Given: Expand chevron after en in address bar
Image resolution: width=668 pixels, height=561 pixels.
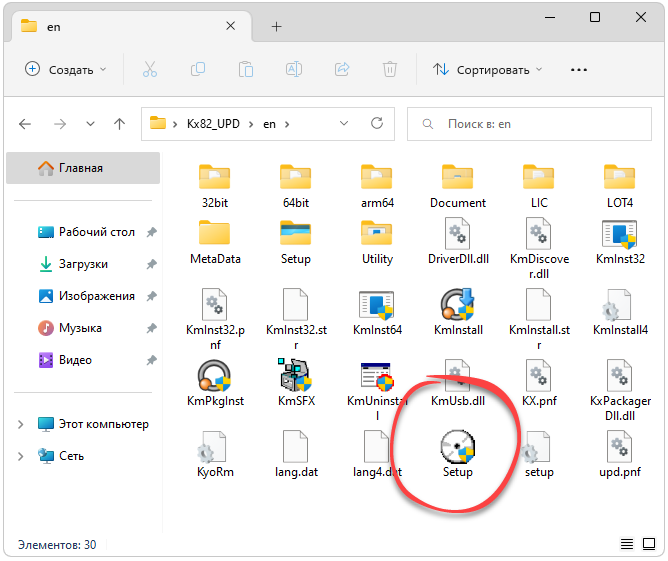Looking at the screenshot, I should tap(287, 124).
